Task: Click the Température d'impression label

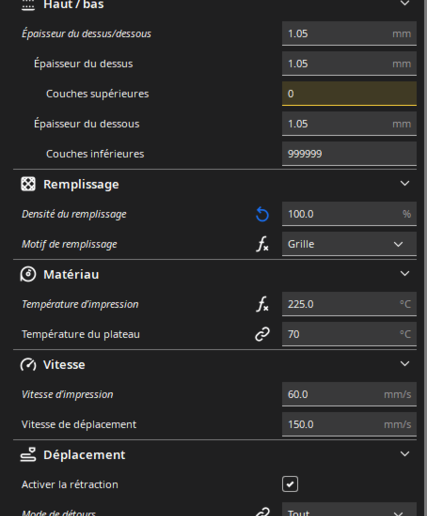Action: (x=80, y=304)
